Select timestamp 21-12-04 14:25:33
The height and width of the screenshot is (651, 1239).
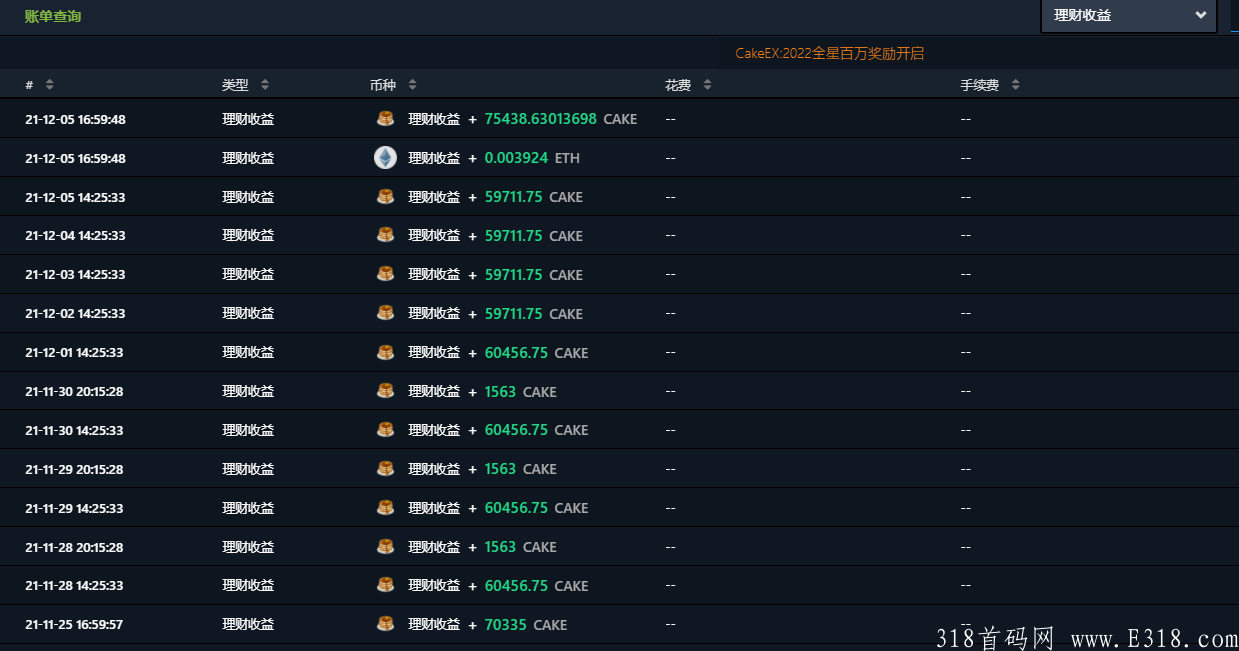(75, 236)
